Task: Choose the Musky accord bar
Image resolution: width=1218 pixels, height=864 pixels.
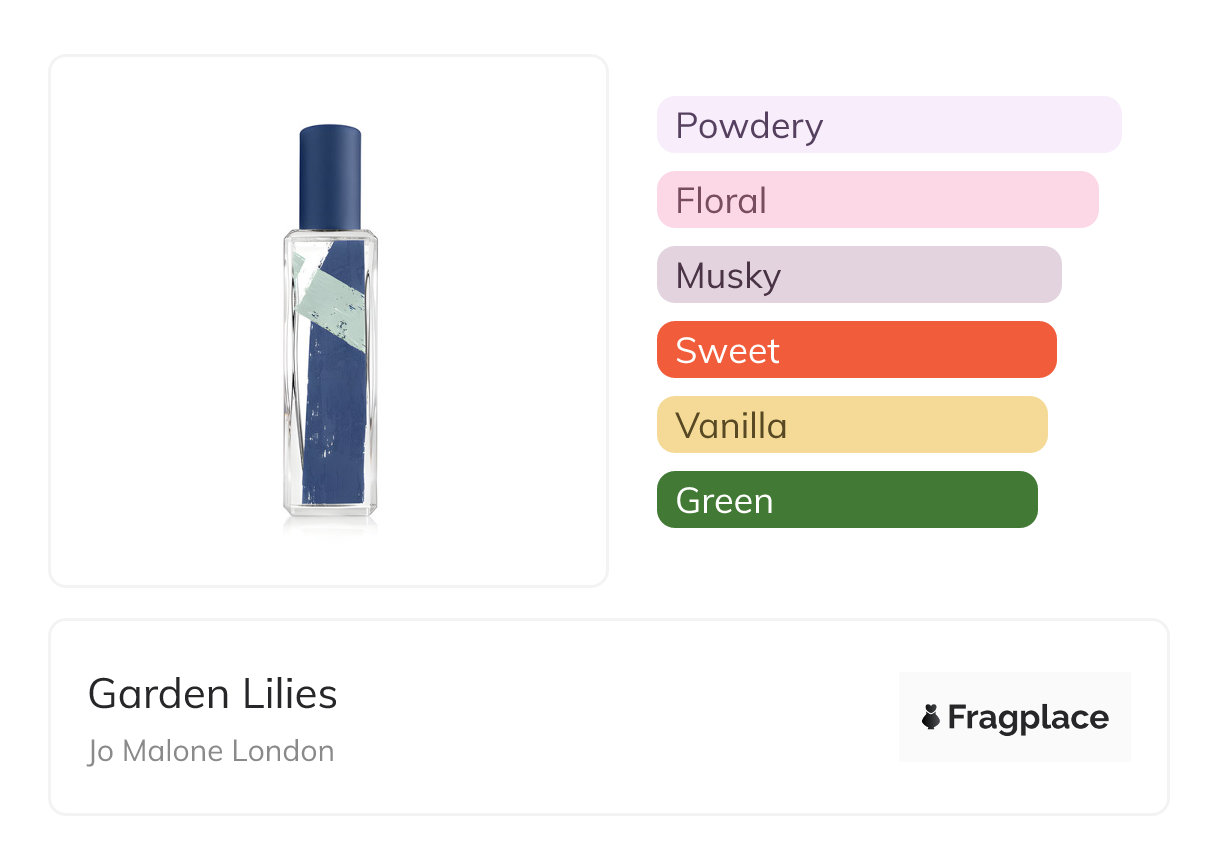Action: pos(858,275)
